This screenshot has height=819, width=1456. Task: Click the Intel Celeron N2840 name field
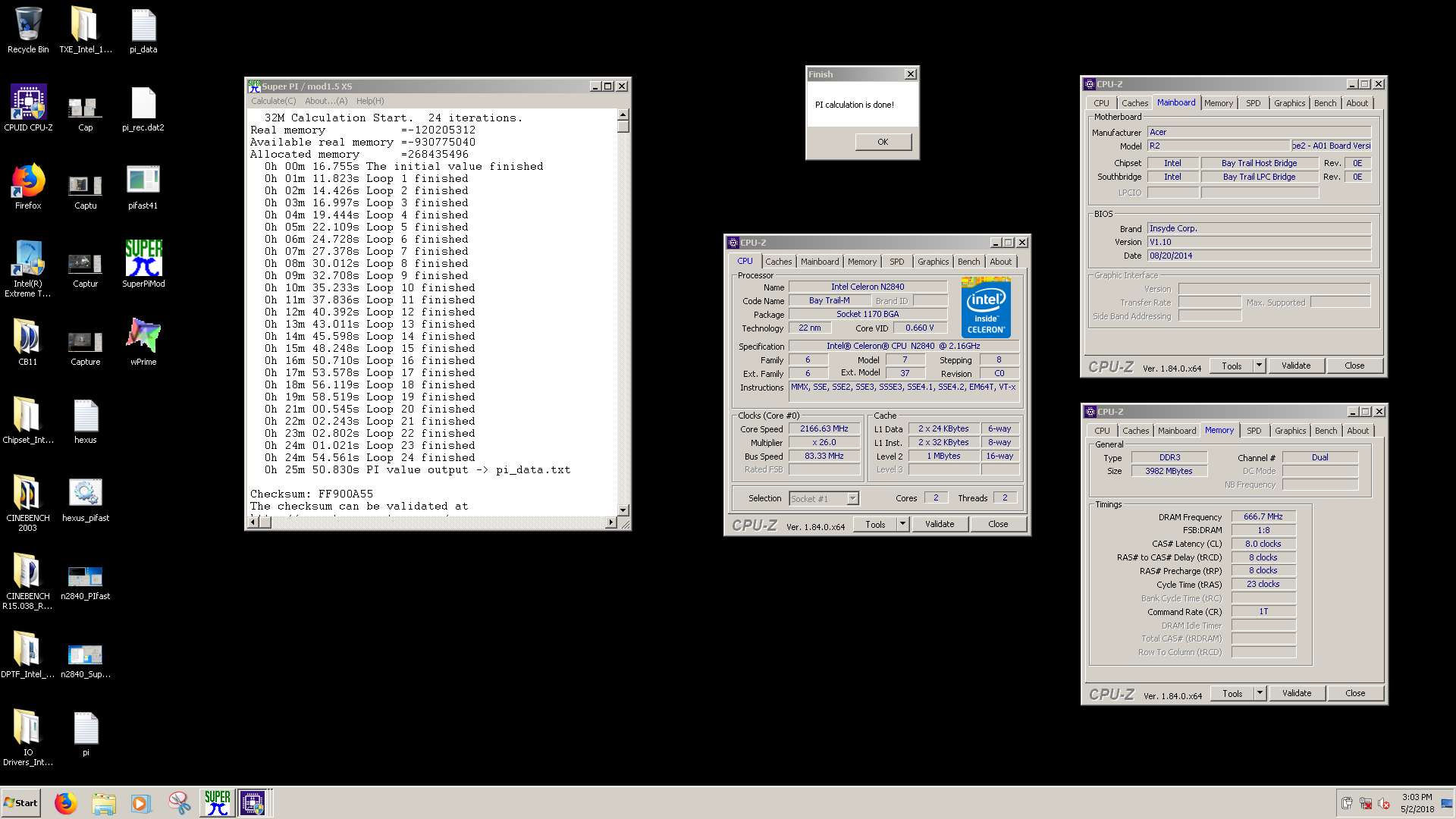[868, 287]
